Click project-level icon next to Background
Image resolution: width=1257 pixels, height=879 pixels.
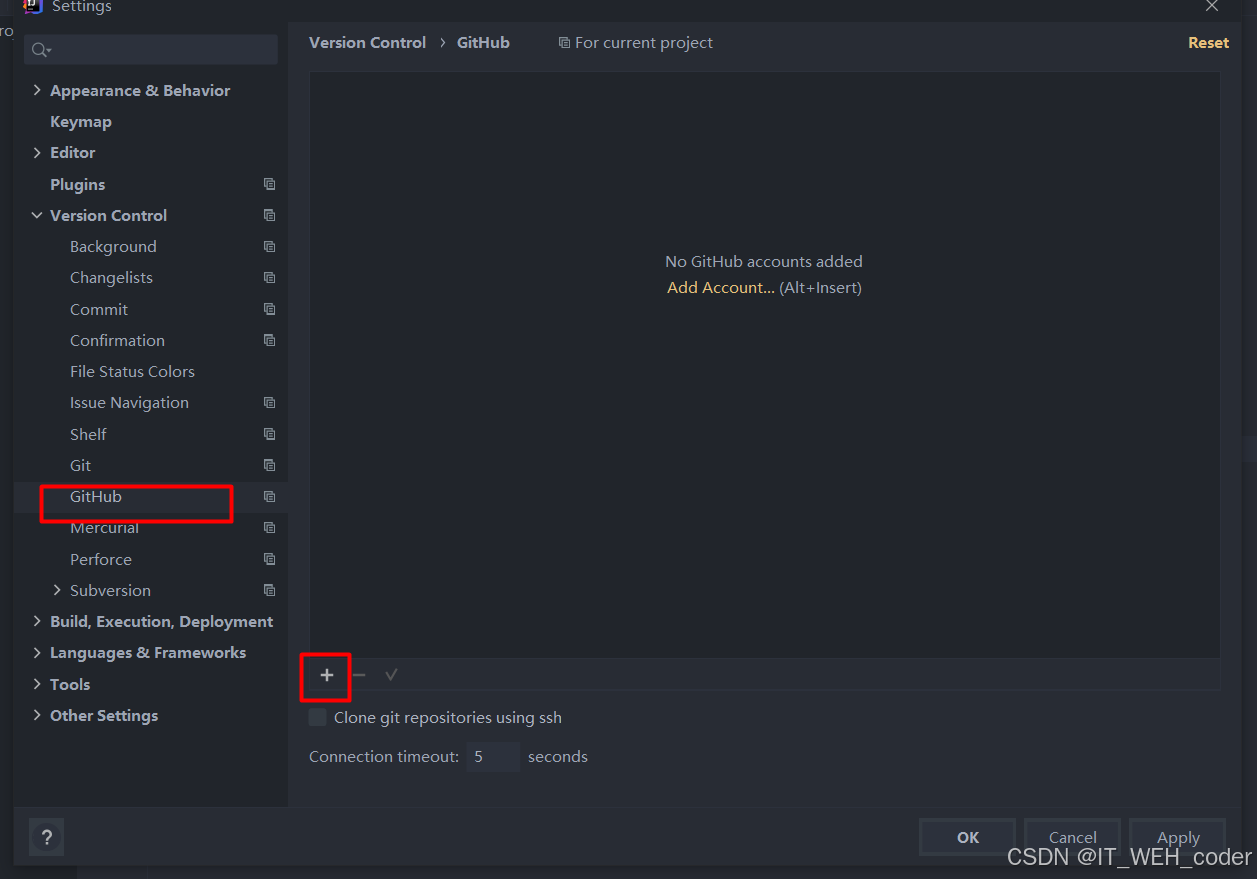pos(269,246)
